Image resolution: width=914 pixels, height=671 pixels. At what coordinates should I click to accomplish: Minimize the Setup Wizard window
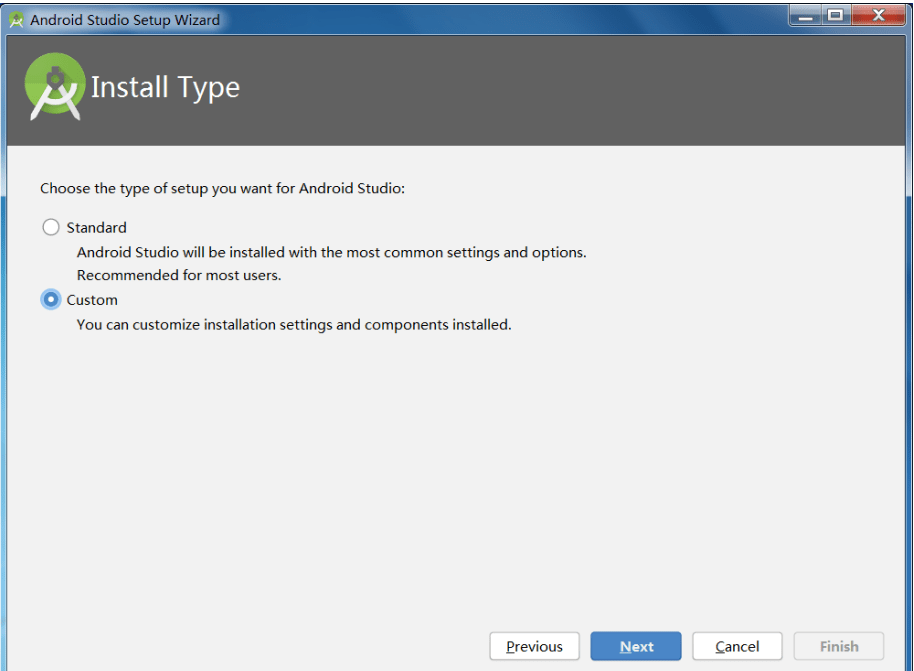[806, 16]
